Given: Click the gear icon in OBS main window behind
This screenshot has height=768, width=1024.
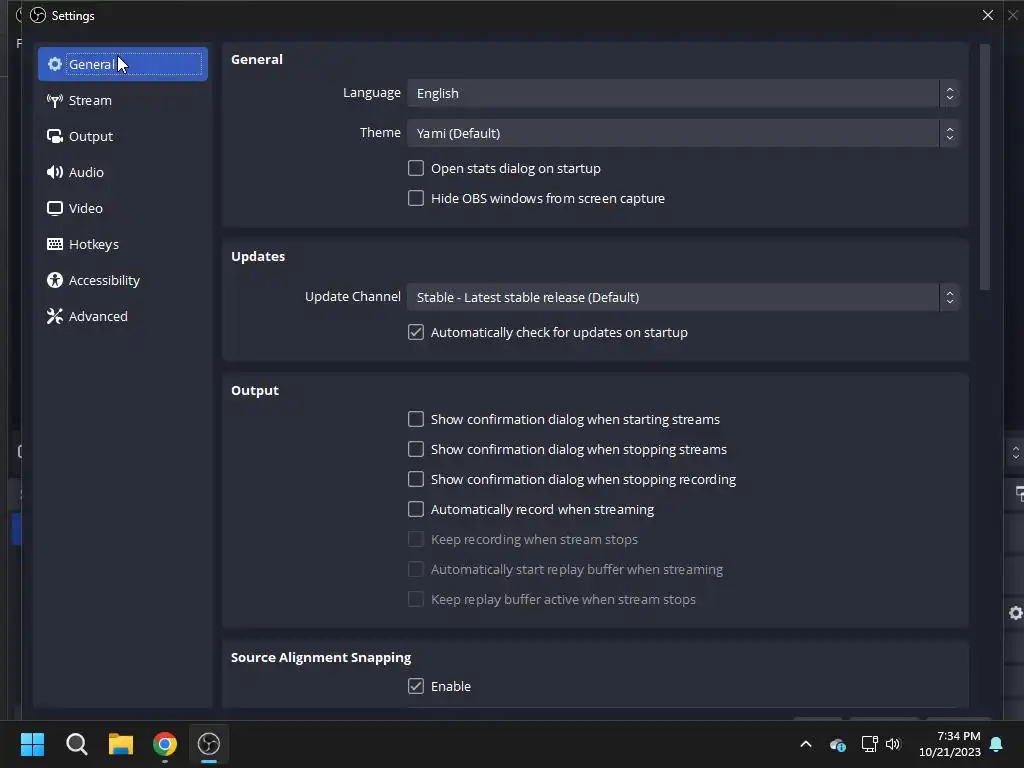Looking at the screenshot, I should [1016, 613].
